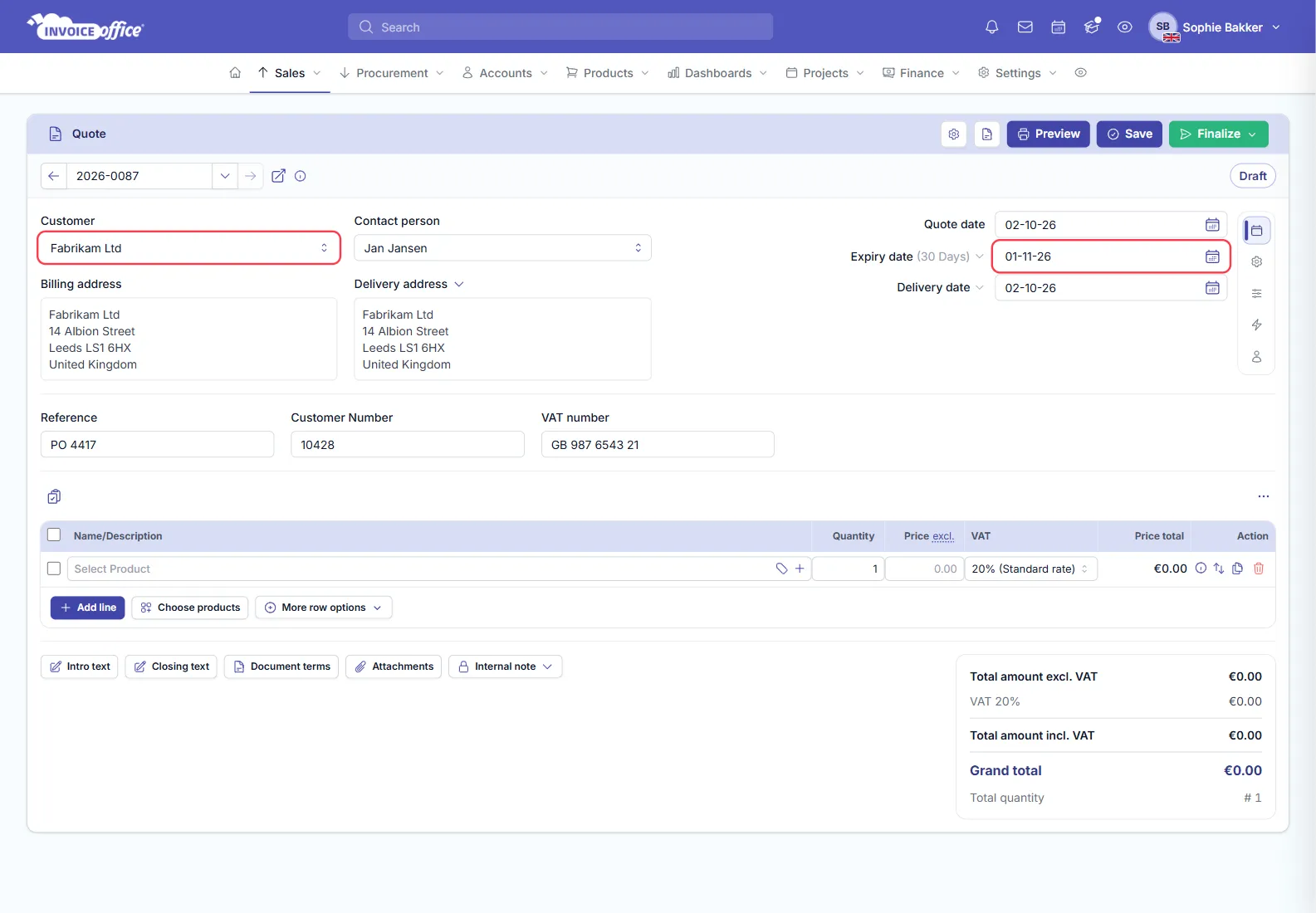Click the top Search field
This screenshot has height=913, width=1316.
tap(560, 27)
